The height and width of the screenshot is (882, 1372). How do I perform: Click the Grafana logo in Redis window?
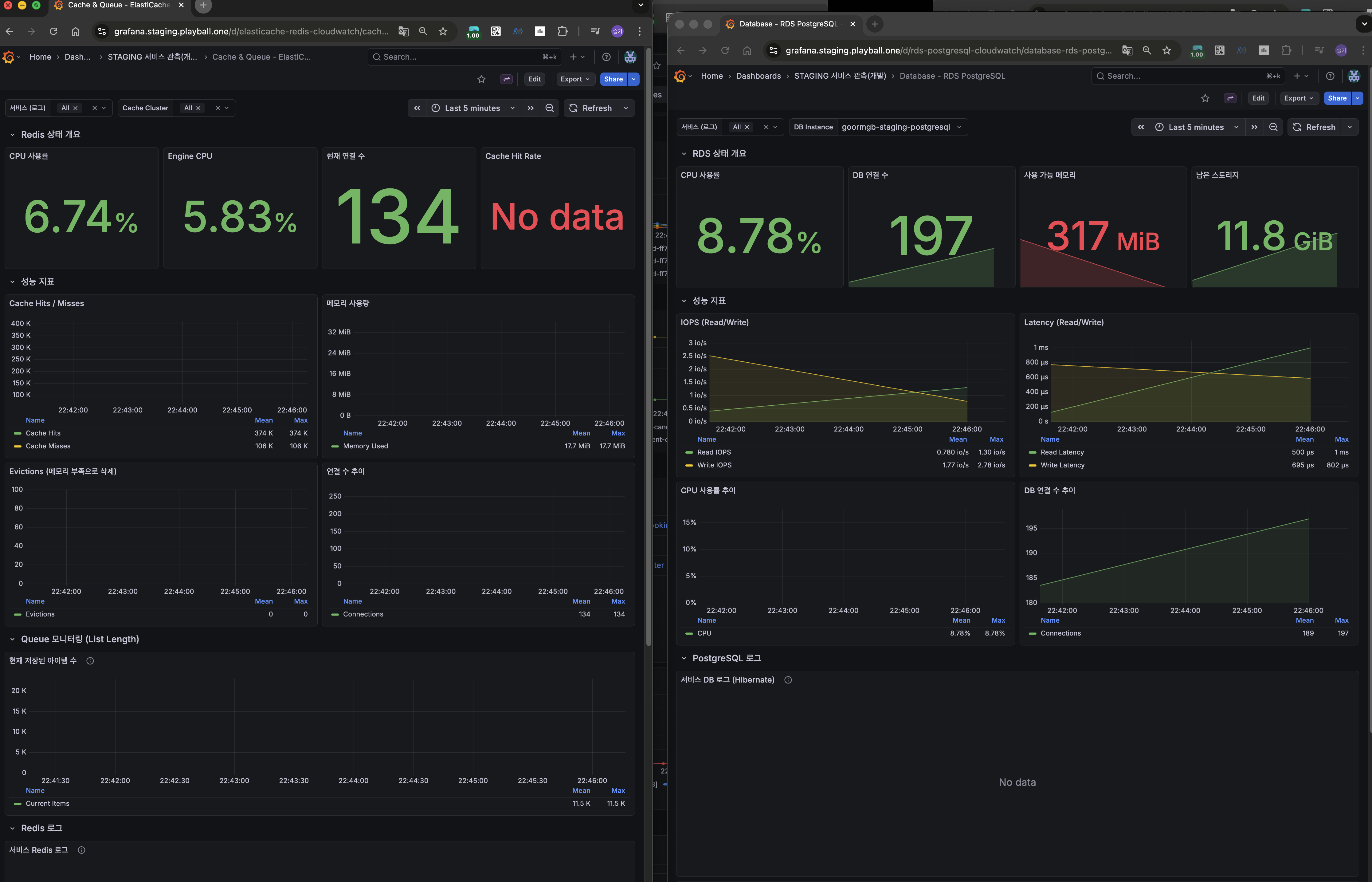click(9, 57)
